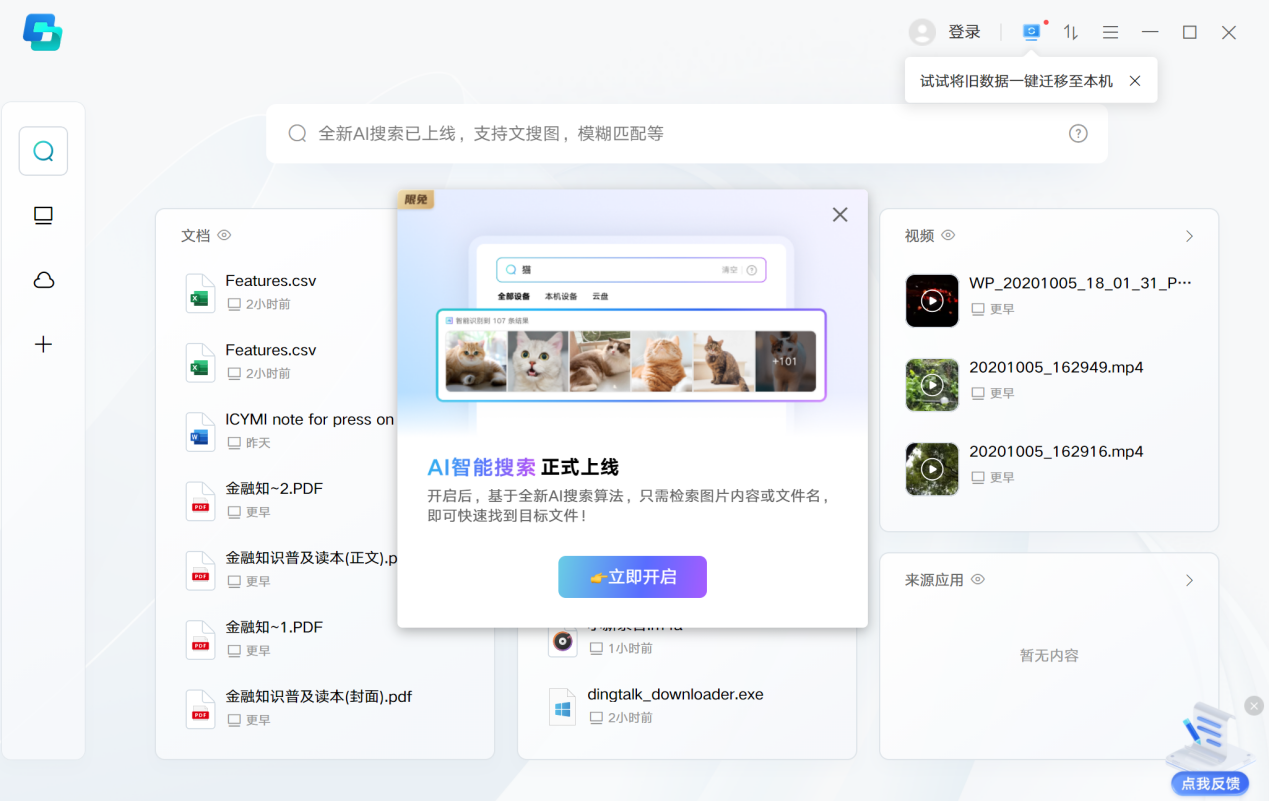Click the 登录 login link
1269x801 pixels.
pos(964,32)
